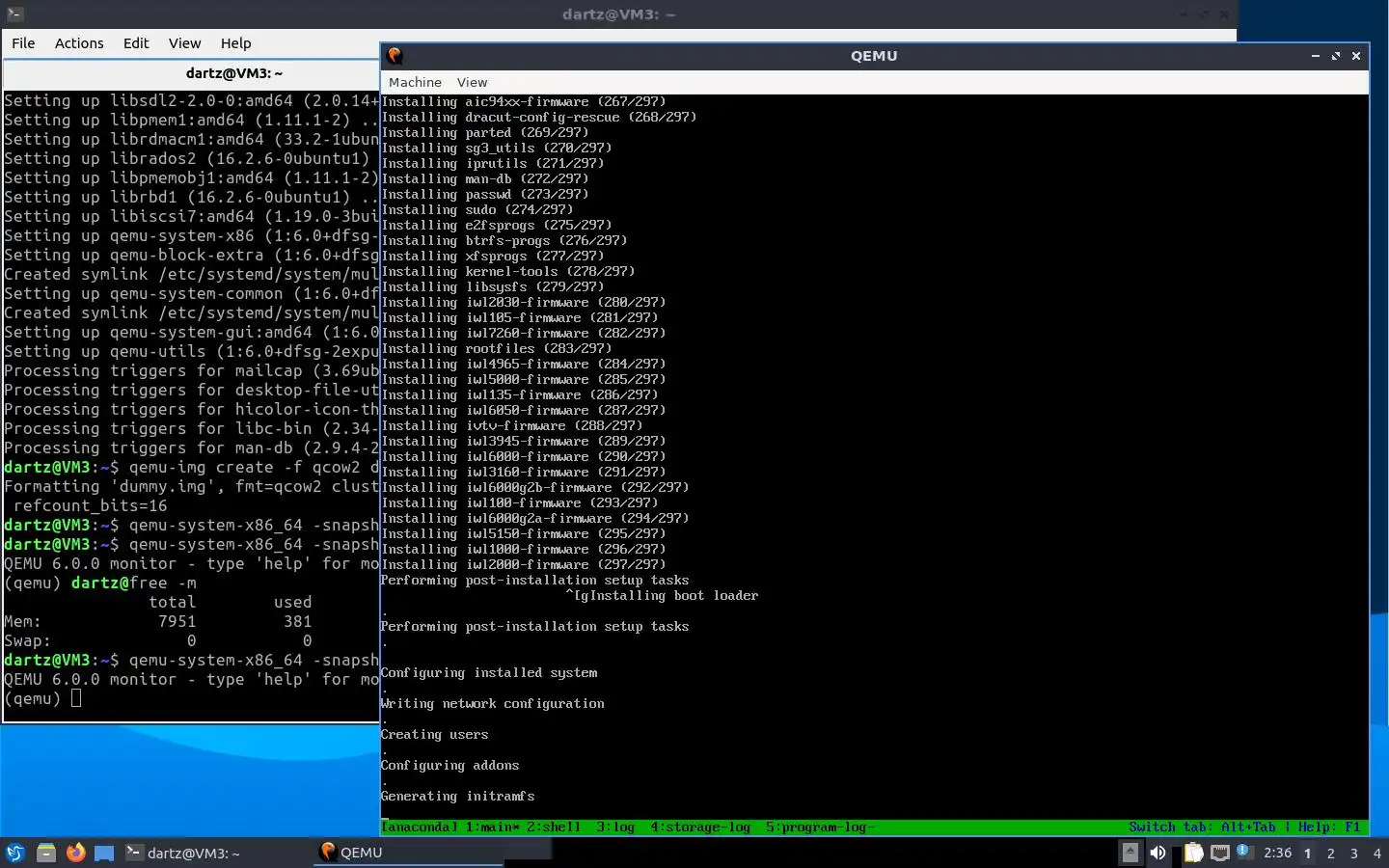1389x868 pixels.
Task: Click 'Installing parted (269/297)' line
Action: (484, 133)
